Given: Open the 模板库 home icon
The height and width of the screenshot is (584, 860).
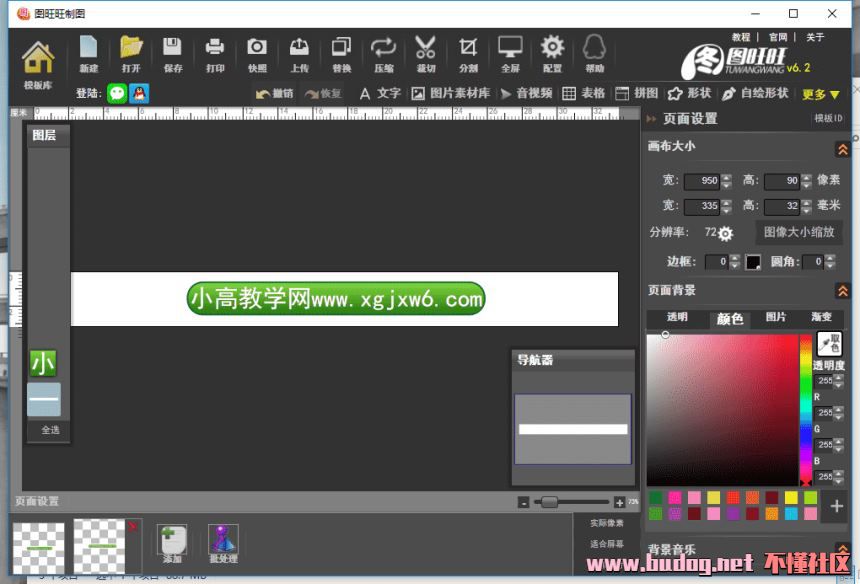Looking at the screenshot, I should [x=38, y=64].
